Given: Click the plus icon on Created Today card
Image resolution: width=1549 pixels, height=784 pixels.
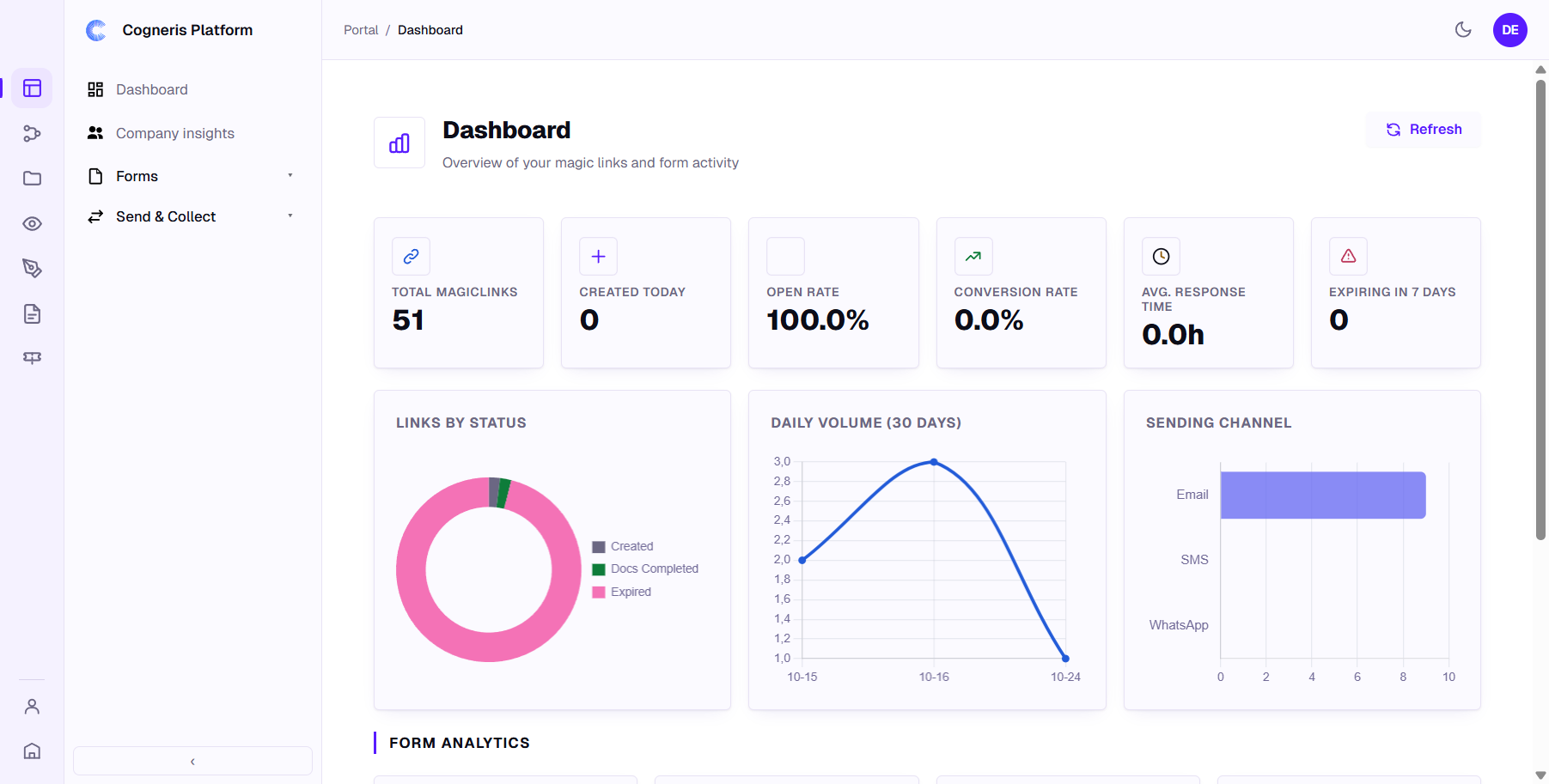Looking at the screenshot, I should tap(598, 256).
